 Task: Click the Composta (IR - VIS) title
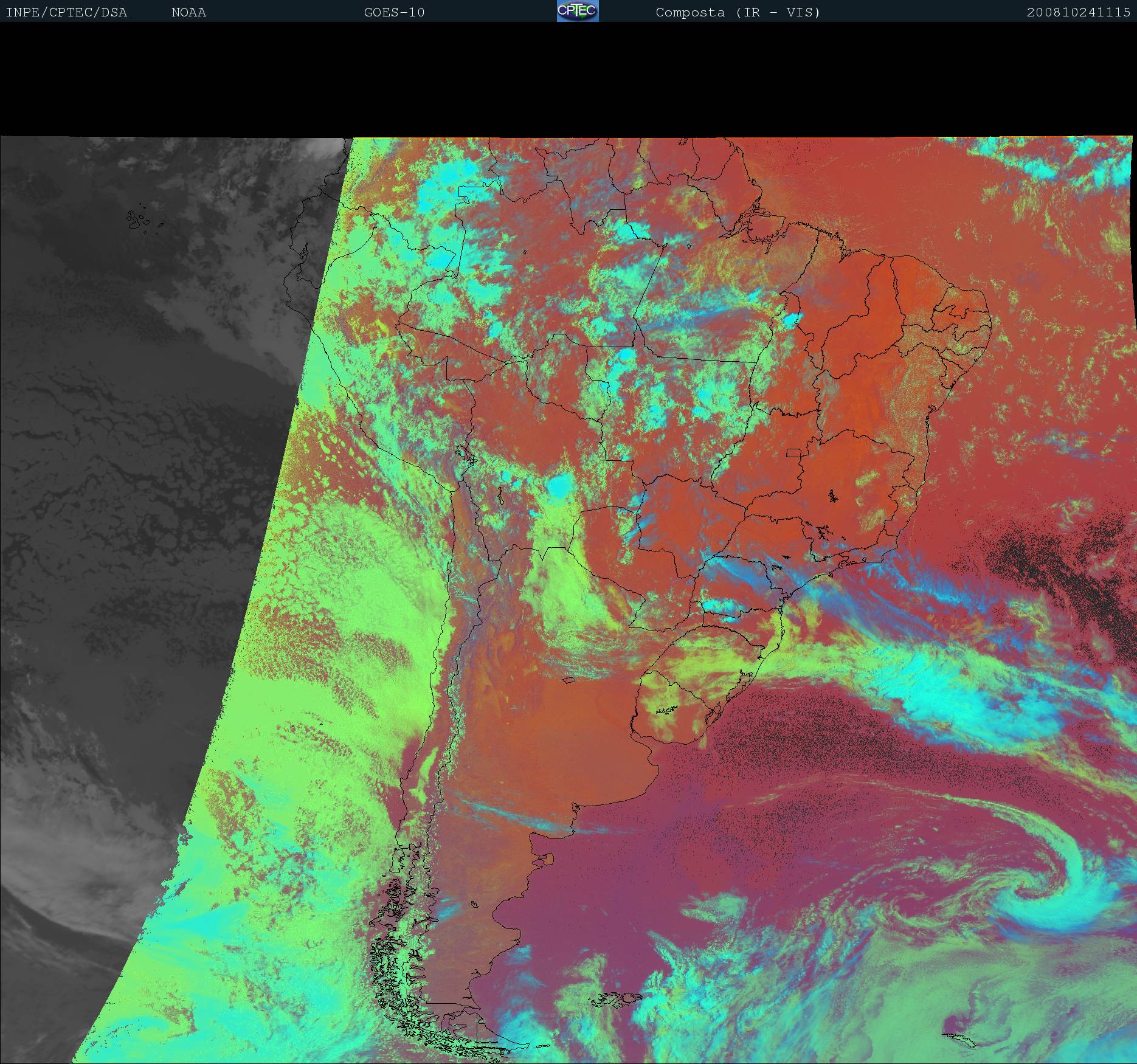pyautogui.click(x=738, y=12)
